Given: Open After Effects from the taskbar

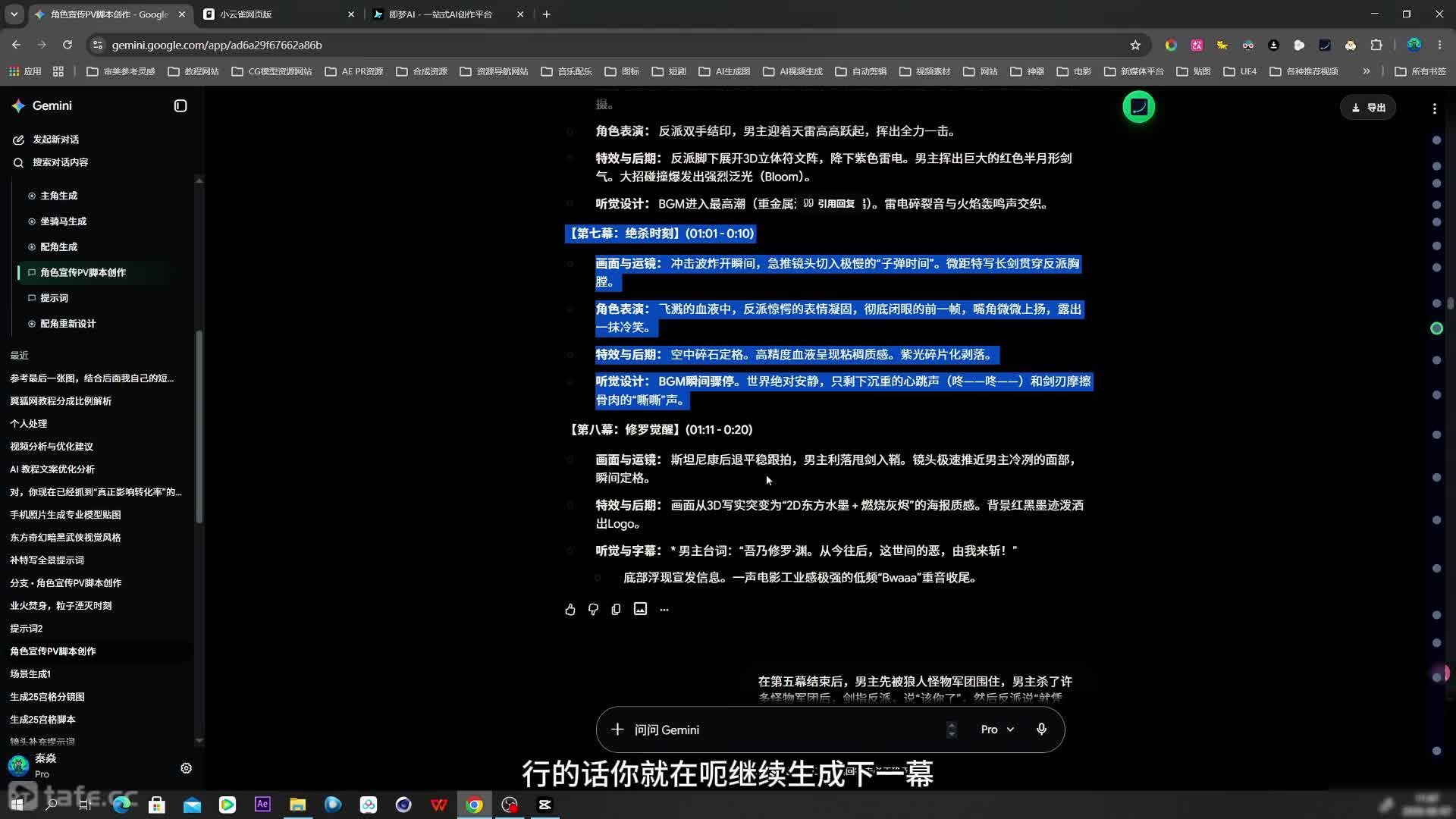Looking at the screenshot, I should (x=262, y=805).
